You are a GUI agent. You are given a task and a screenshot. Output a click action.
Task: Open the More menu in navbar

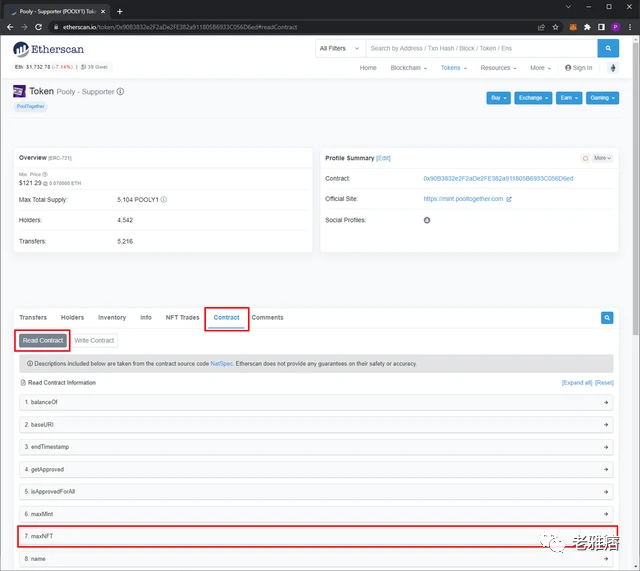[x=540, y=68]
